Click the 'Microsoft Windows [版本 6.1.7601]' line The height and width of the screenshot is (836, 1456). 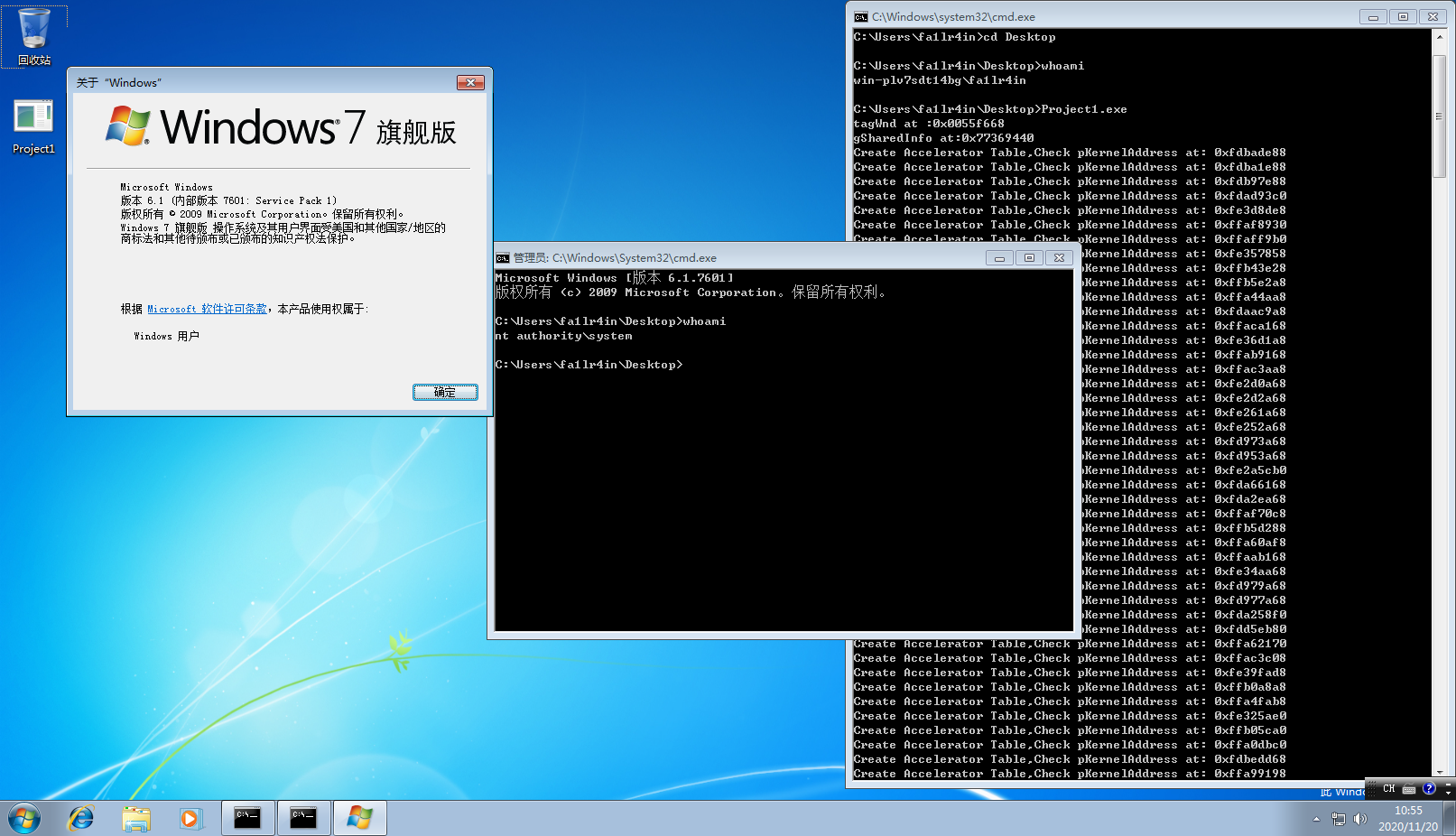615,278
